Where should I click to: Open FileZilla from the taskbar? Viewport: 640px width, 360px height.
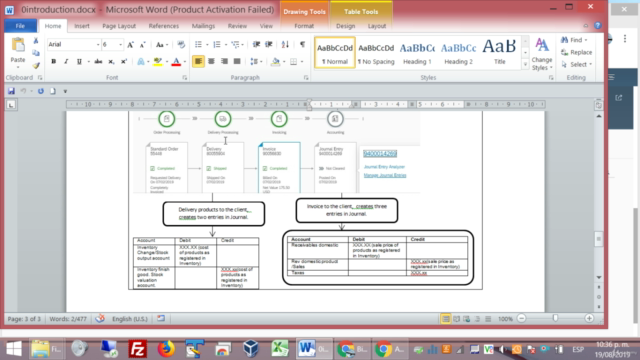point(138,349)
